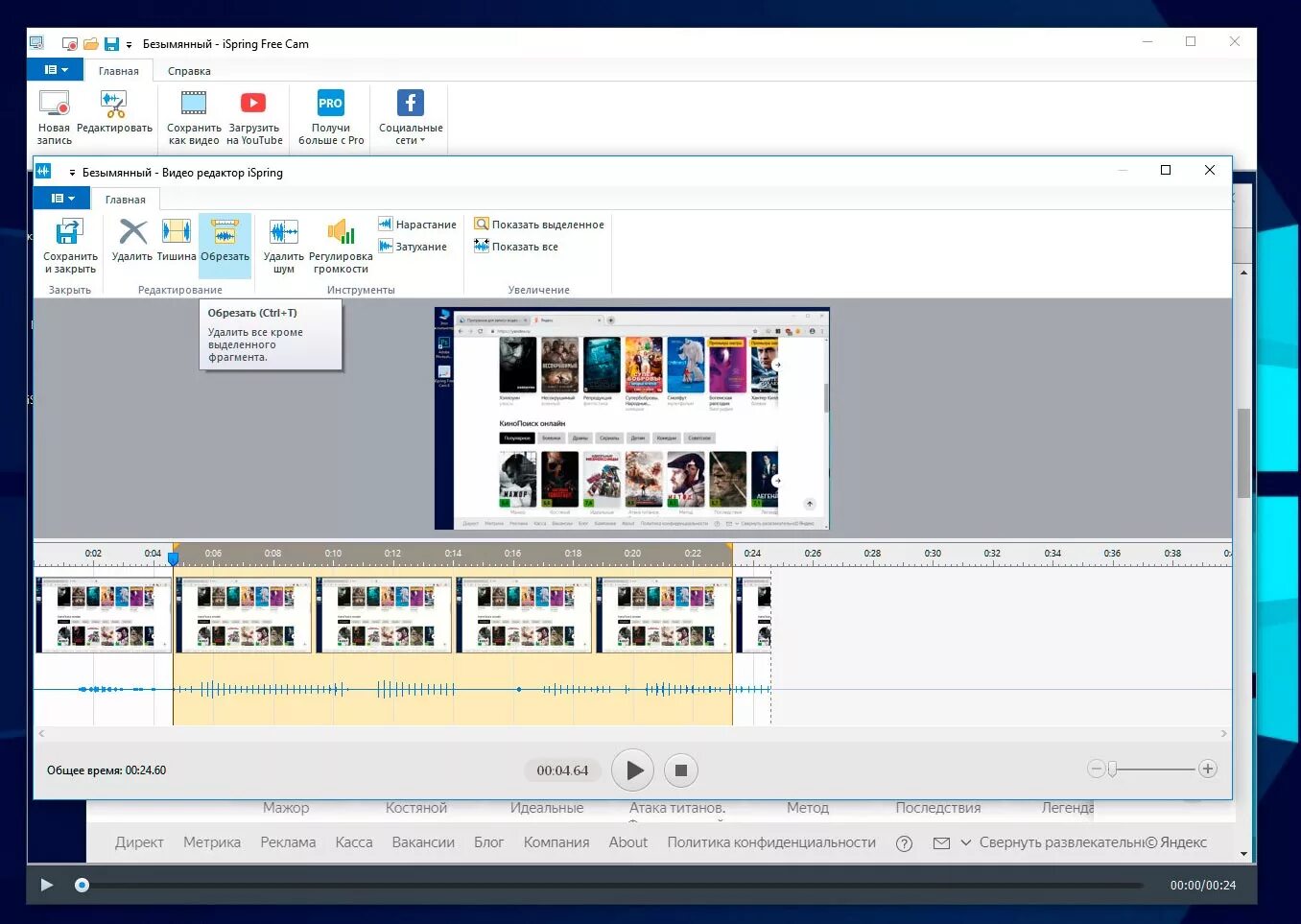Click Show all (Показать все)
Viewport: 1301px width, 924px height.
516,247
